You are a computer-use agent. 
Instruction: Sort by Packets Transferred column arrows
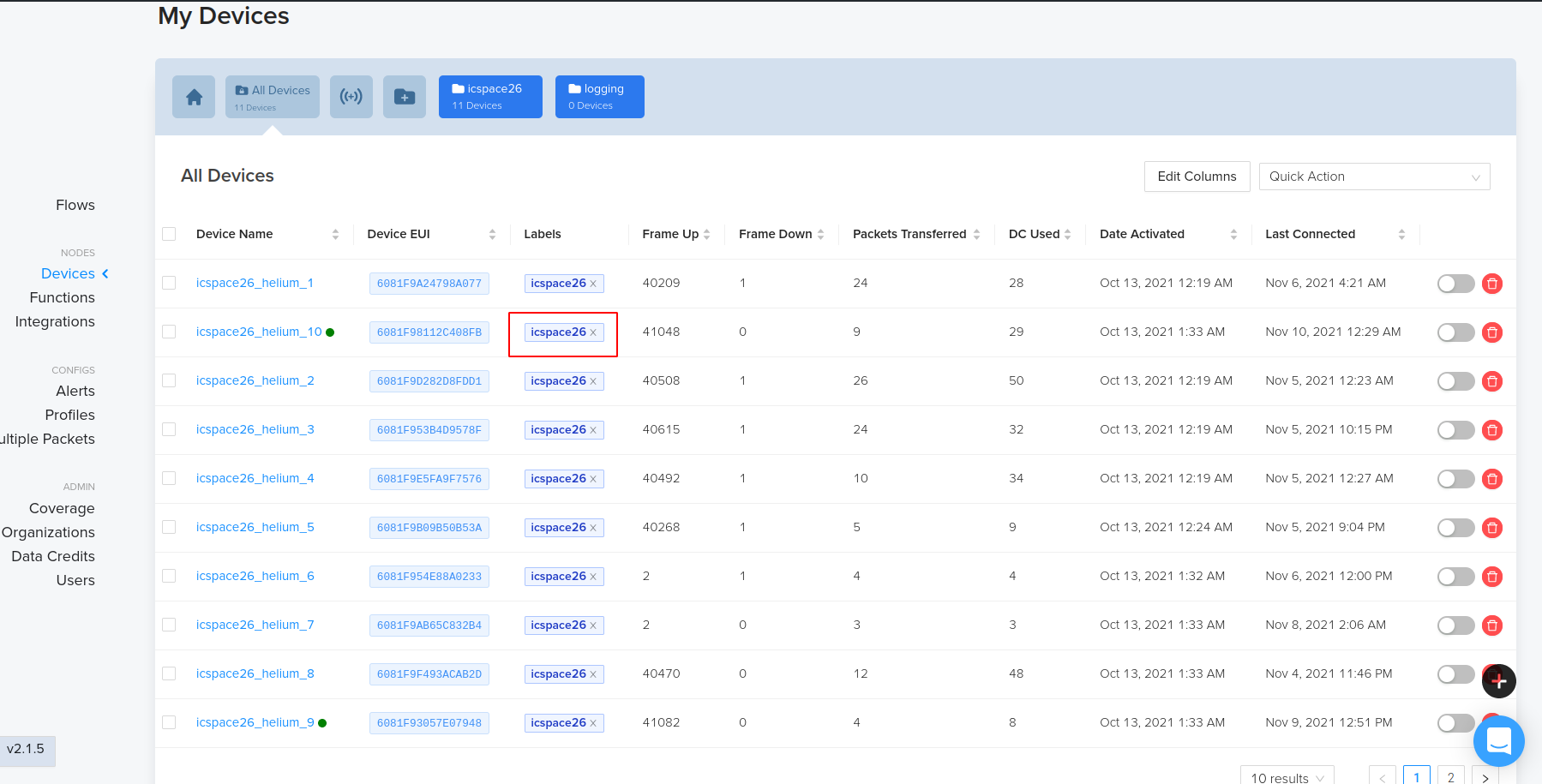coord(976,234)
